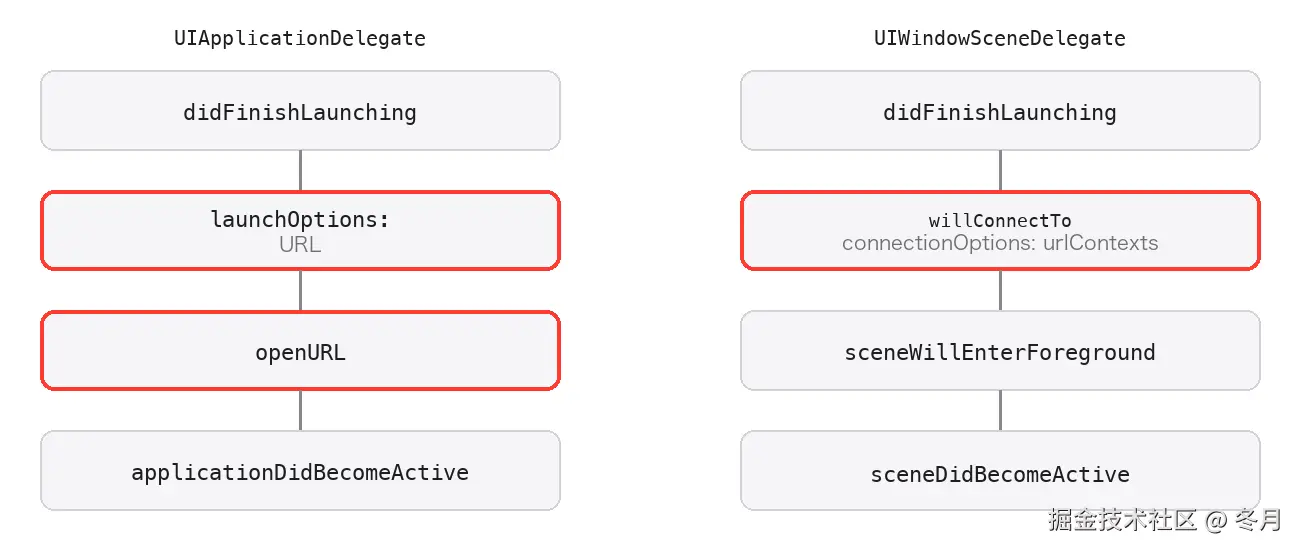Click the willConnectTo label text
Screen dimensions: 1301x551
point(1000,221)
